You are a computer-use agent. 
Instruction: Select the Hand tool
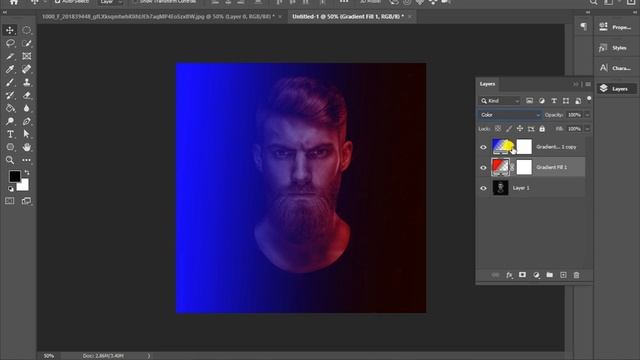pyautogui.click(x=27, y=147)
